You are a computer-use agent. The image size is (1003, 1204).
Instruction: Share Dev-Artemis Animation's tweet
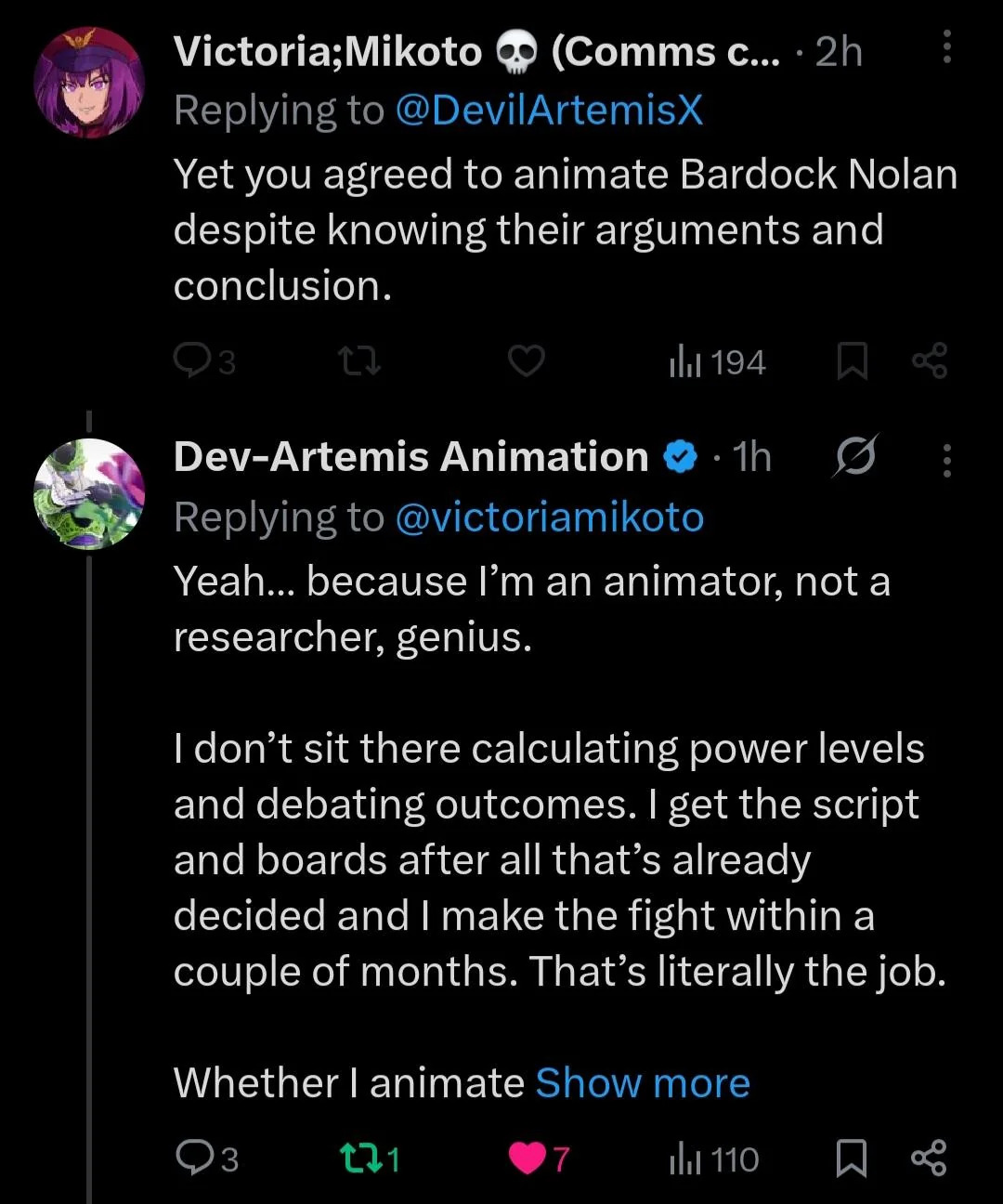coord(930,1158)
